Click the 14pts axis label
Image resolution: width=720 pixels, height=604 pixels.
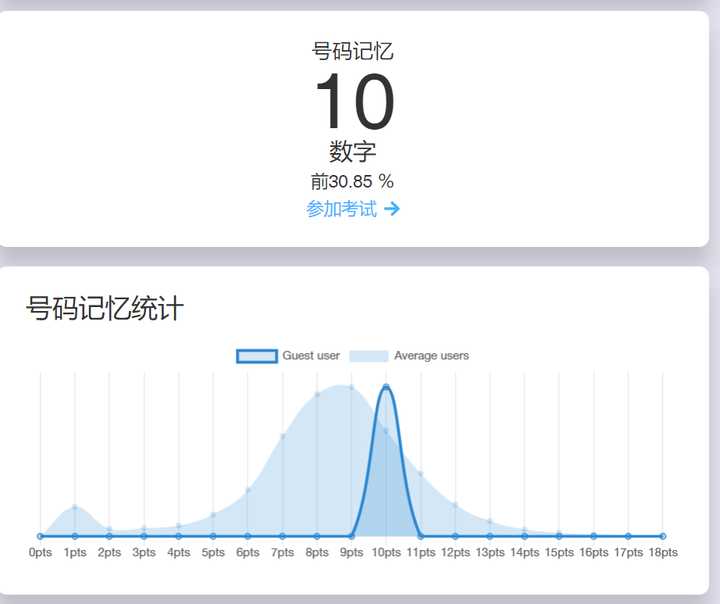(524, 552)
